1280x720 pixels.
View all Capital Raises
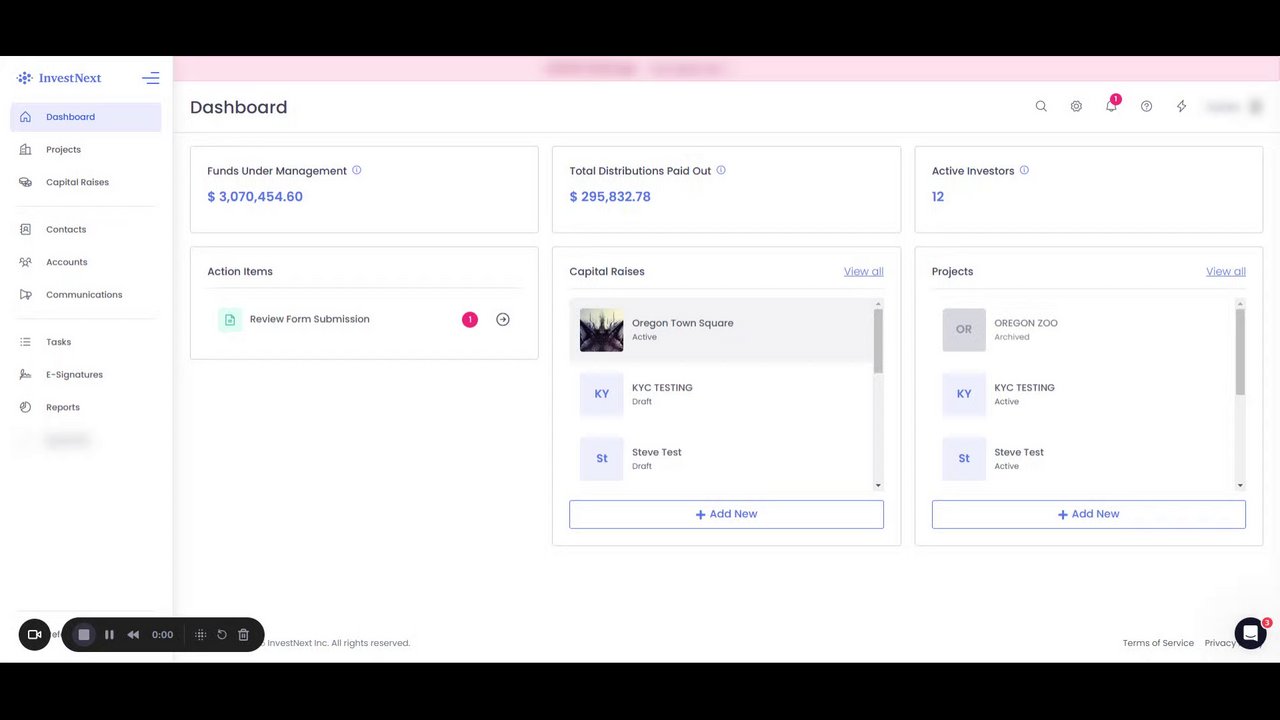pos(863,271)
